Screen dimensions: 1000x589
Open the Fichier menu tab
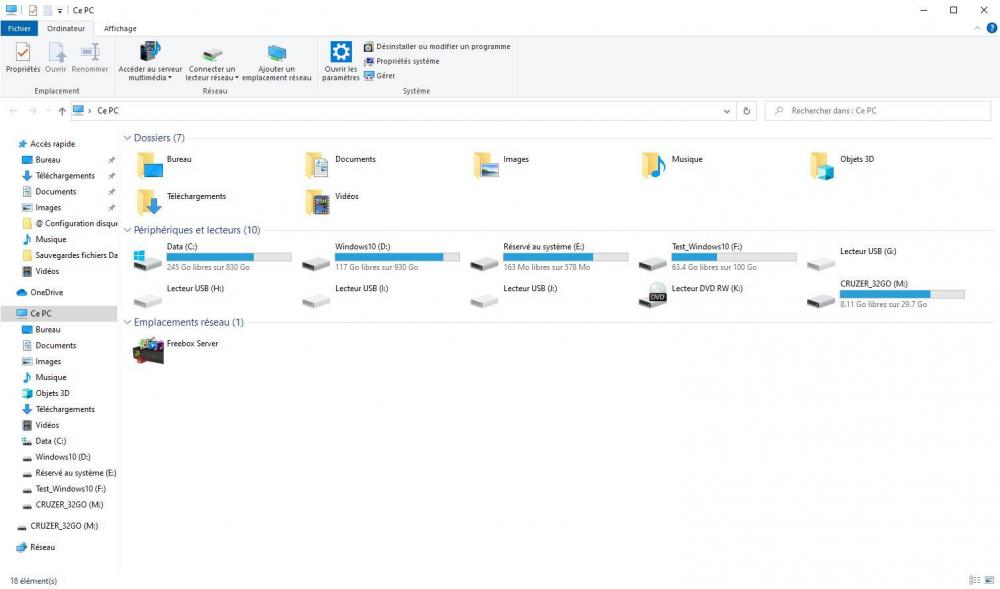(x=21, y=28)
